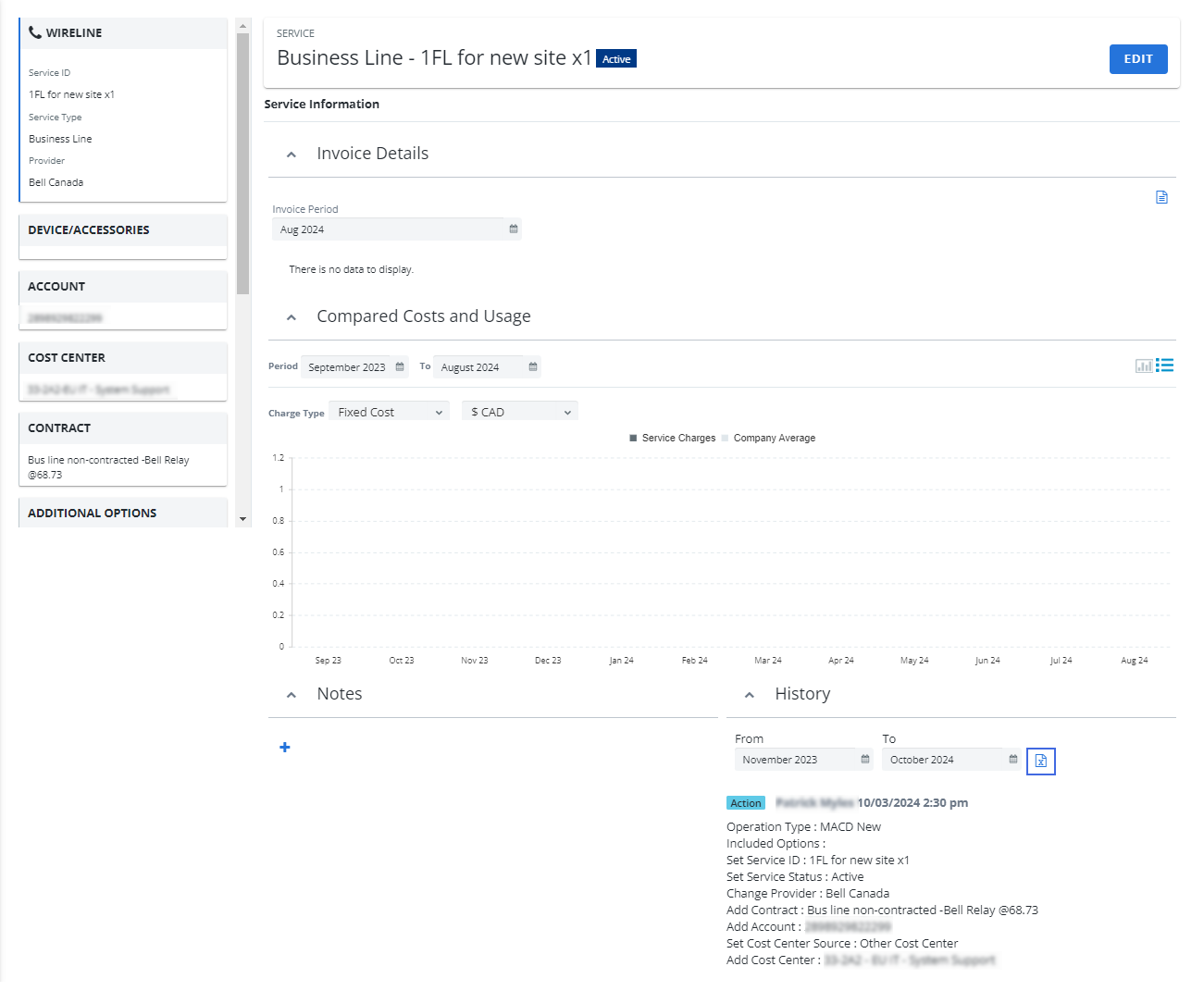Select the ADDITIONAL OPTIONS sidebar panel
The width and height of the screenshot is (1204, 991).
tap(93, 514)
